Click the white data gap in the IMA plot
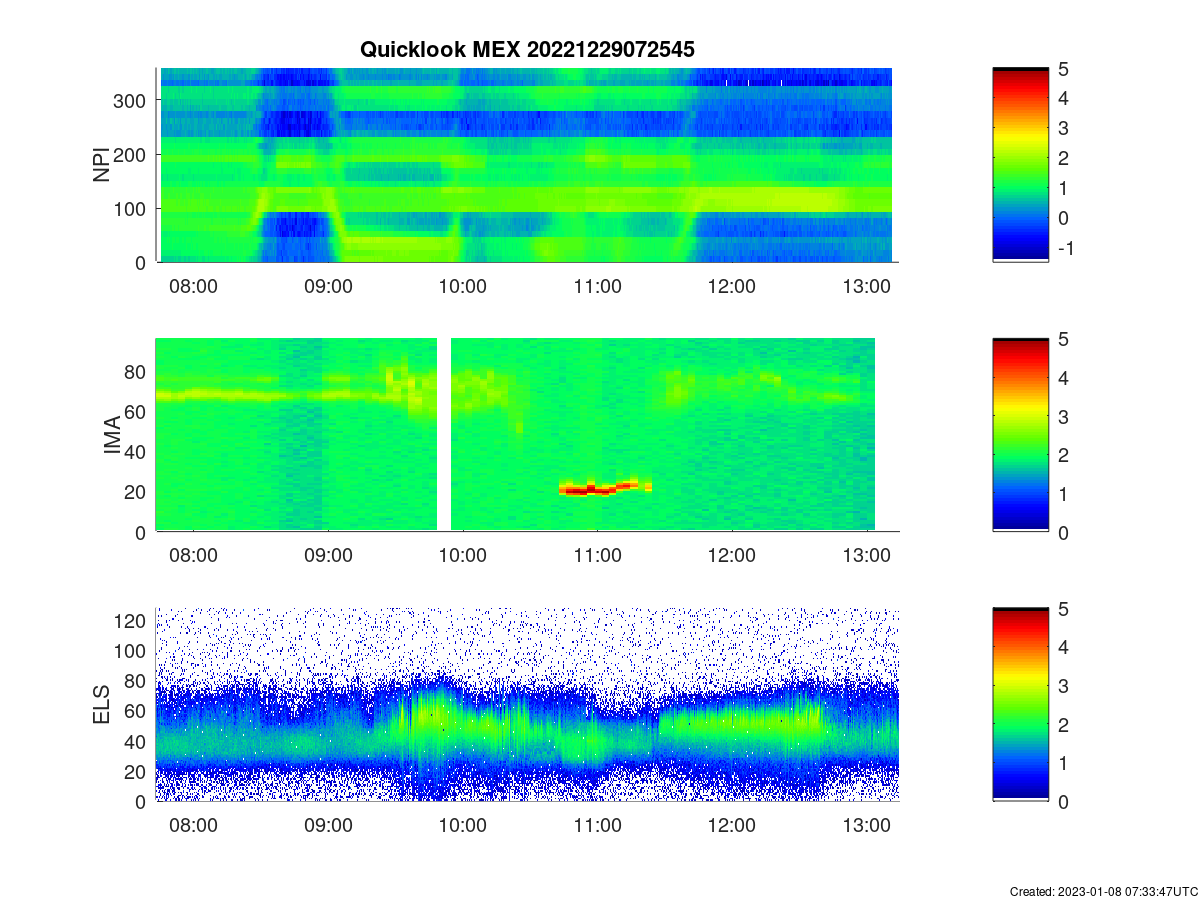This screenshot has height=900, width=1200. click(x=444, y=435)
